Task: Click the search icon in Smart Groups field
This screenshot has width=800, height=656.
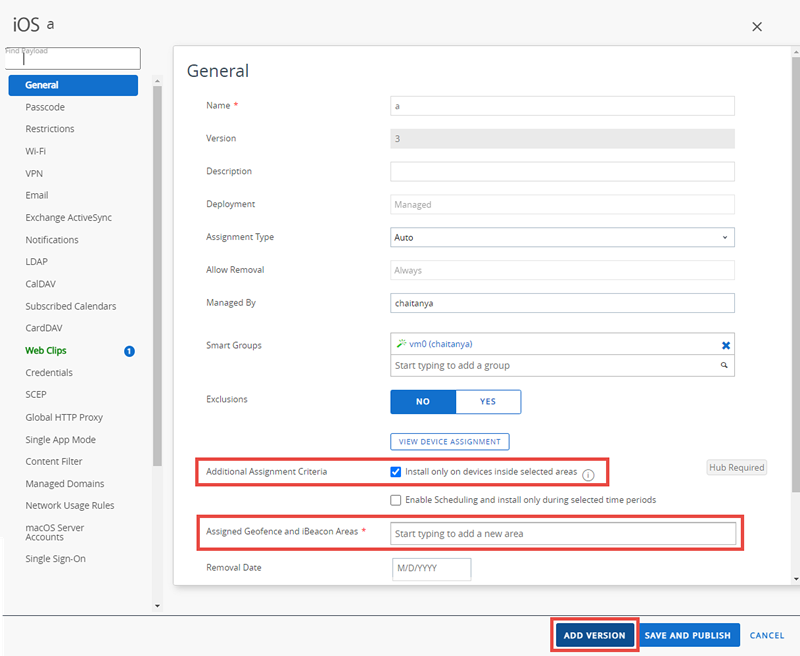Action: (x=724, y=365)
